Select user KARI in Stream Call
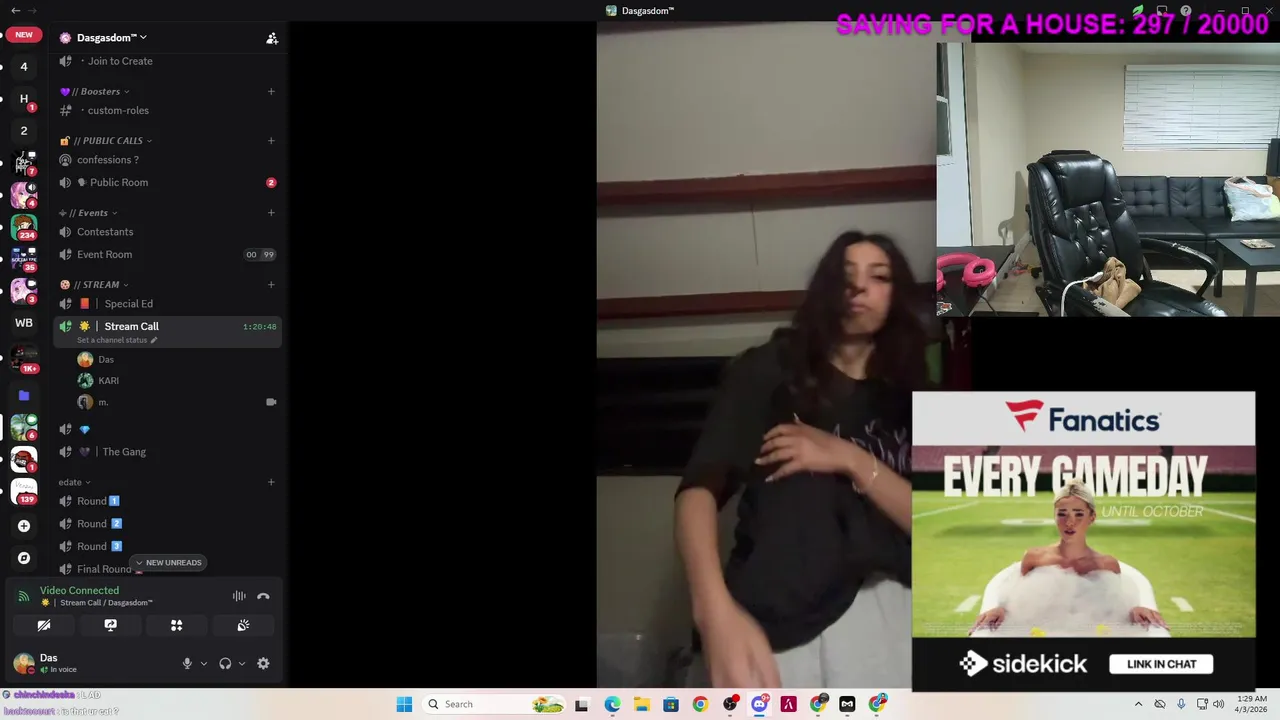Viewport: 1280px width, 720px height. pyautogui.click(x=108, y=381)
